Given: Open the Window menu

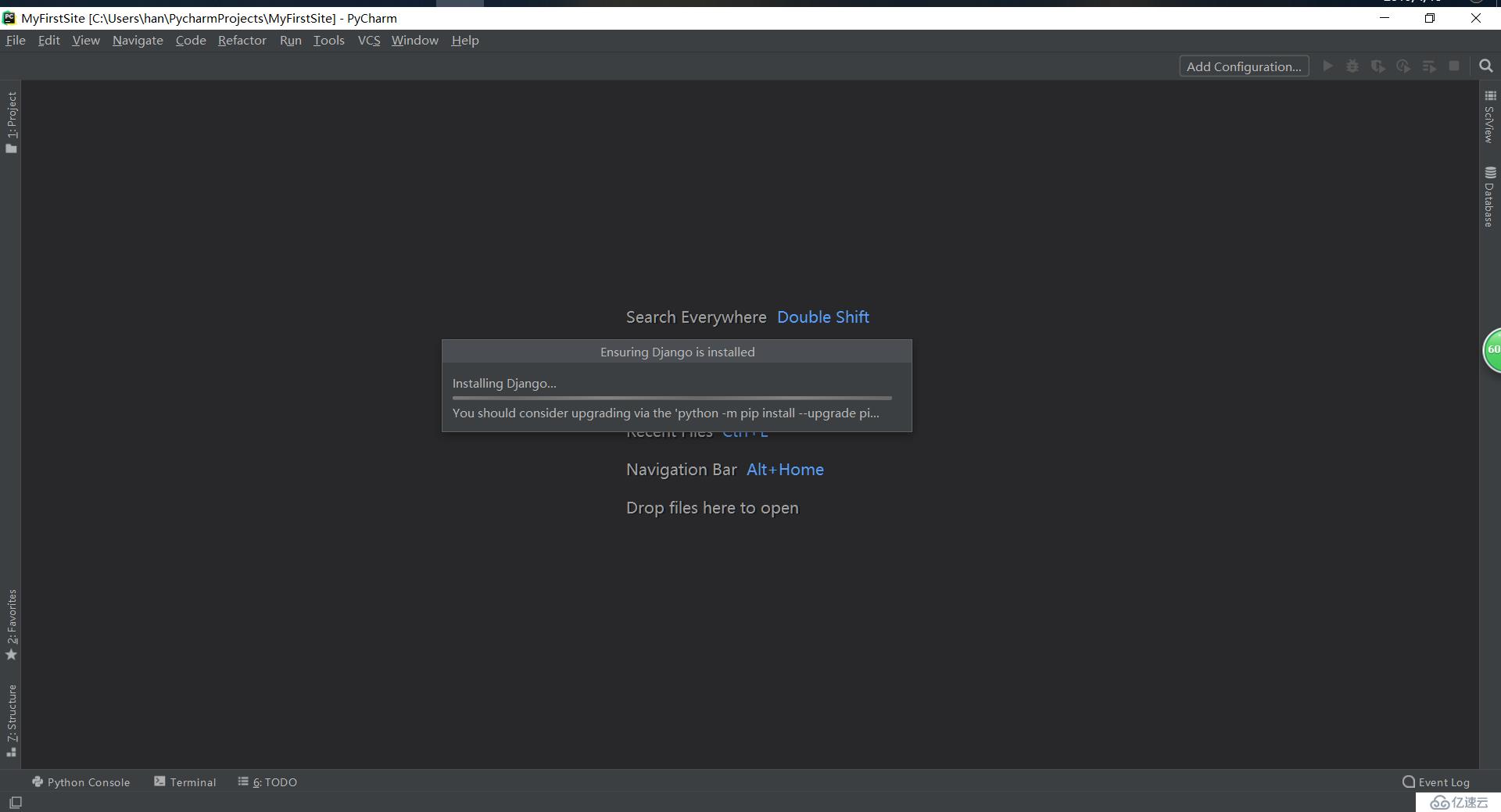Looking at the screenshot, I should point(415,41).
